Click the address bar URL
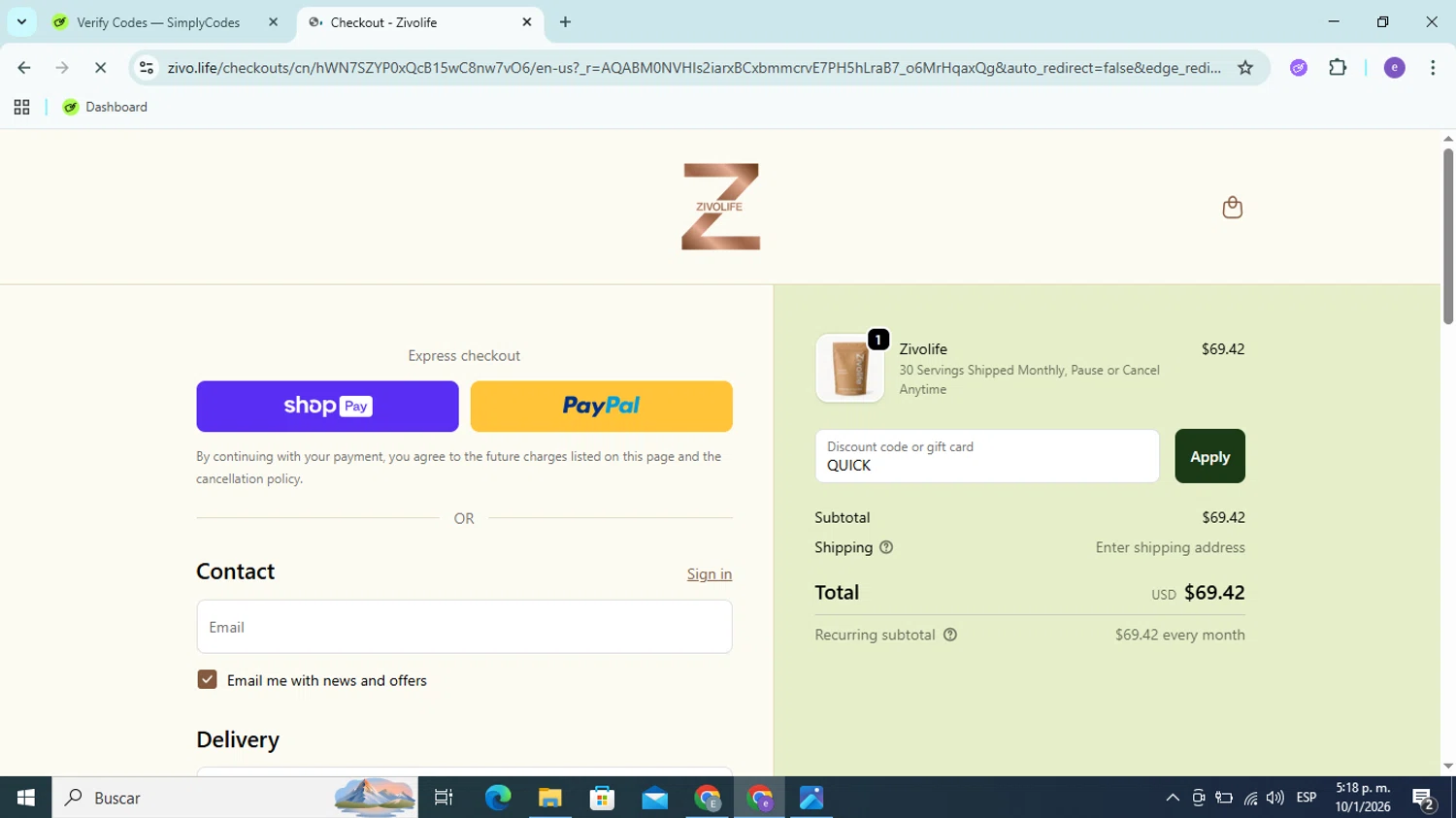The width and height of the screenshot is (1456, 818). tap(694, 68)
